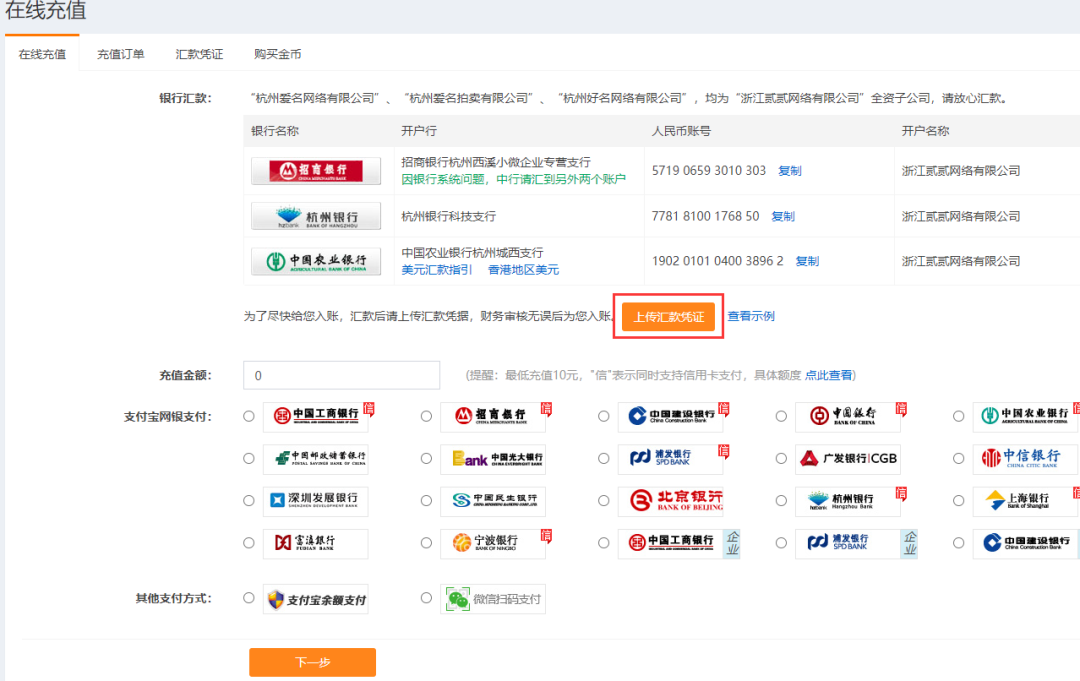
Task: Click the 富滇银行 Fudian Bank logo
Action: point(315,543)
